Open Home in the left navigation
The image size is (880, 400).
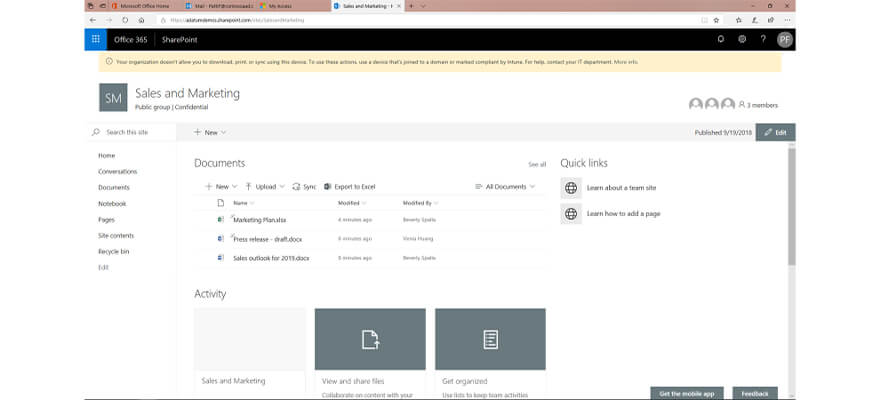point(107,155)
